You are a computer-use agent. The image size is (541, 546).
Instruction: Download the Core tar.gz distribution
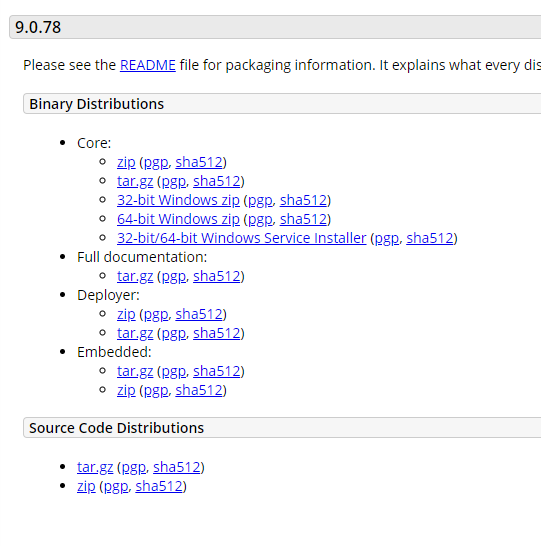click(135, 181)
